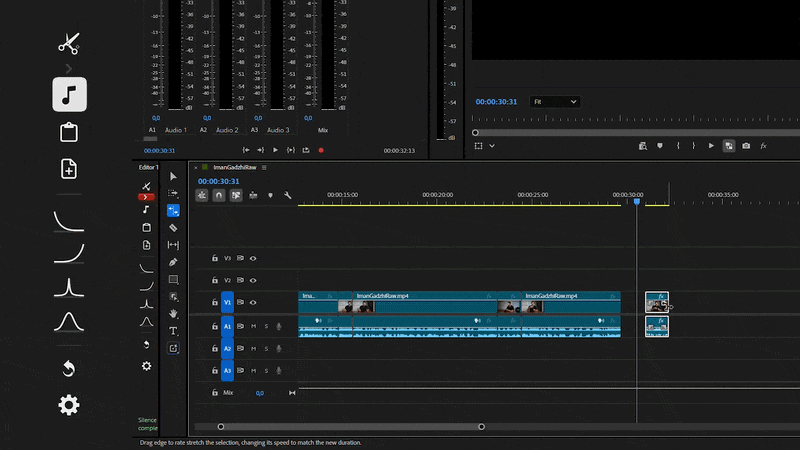Click the timeline timecode 00:00:30:31
The image size is (800, 450).
(x=218, y=181)
